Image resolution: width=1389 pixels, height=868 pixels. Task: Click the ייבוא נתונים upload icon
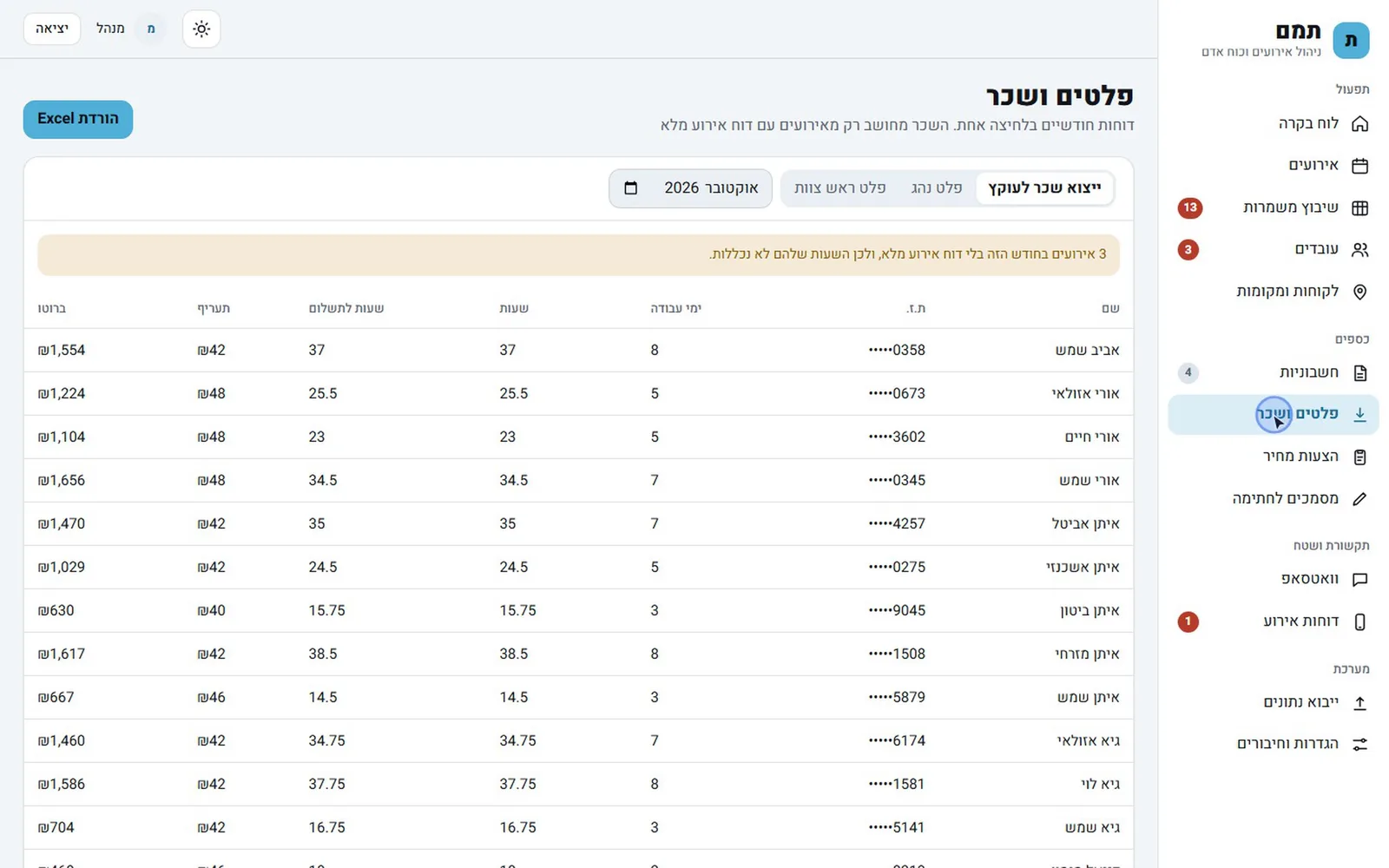[1359, 702]
